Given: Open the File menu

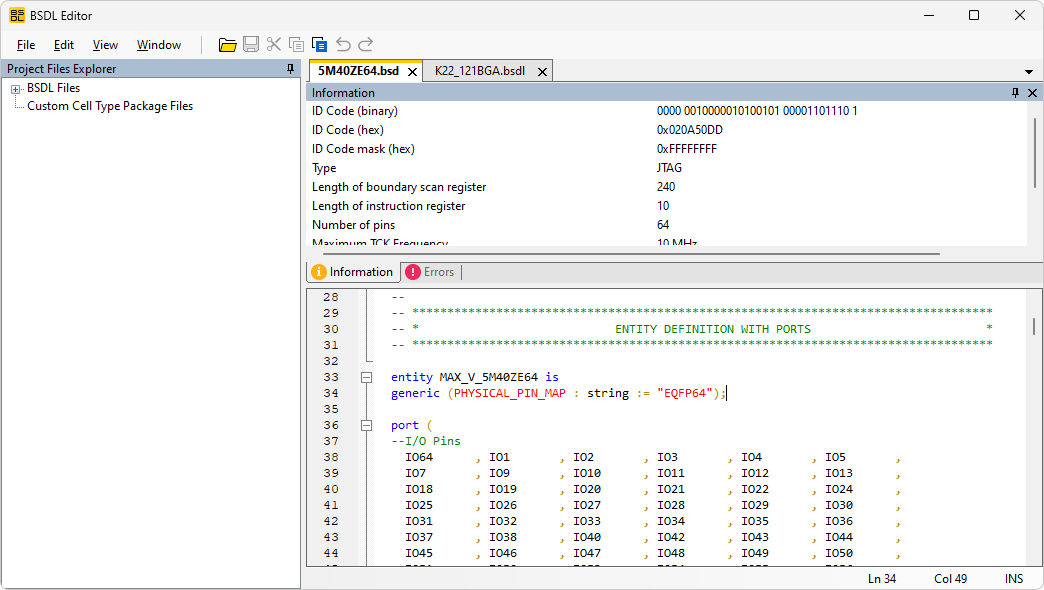Looking at the screenshot, I should tap(26, 45).
